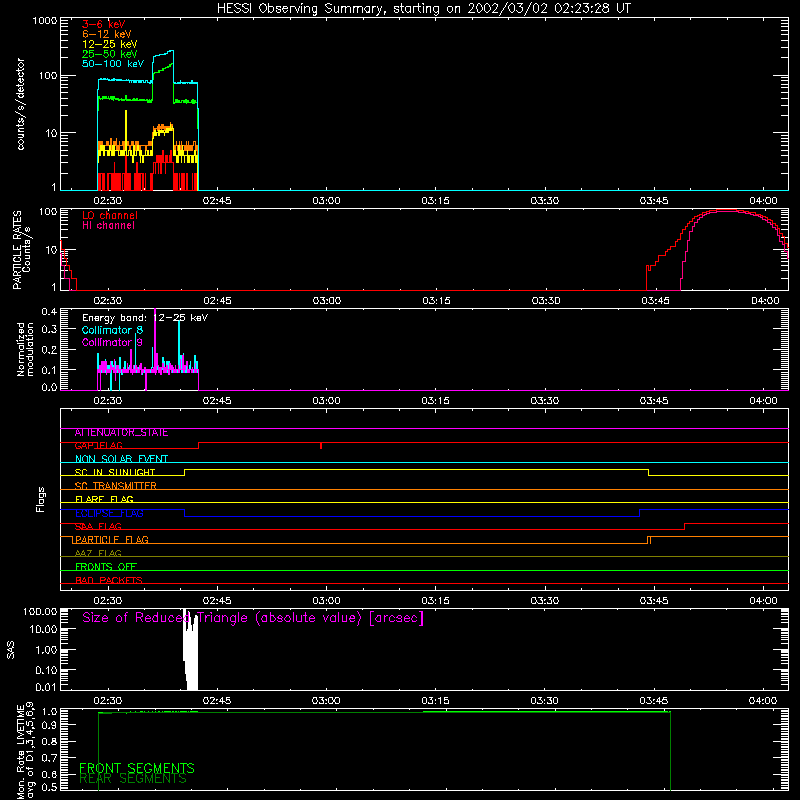Select the yellow 12-25 keV legend entry
This screenshot has height=800, width=800.
[x=110, y=44]
